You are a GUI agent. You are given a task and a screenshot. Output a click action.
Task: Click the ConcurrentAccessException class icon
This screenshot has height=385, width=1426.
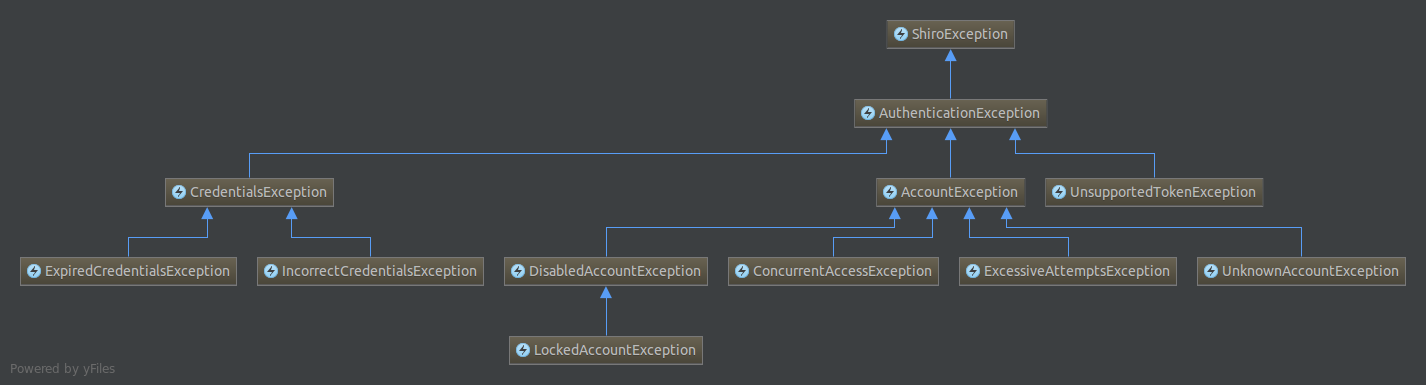coord(742,271)
